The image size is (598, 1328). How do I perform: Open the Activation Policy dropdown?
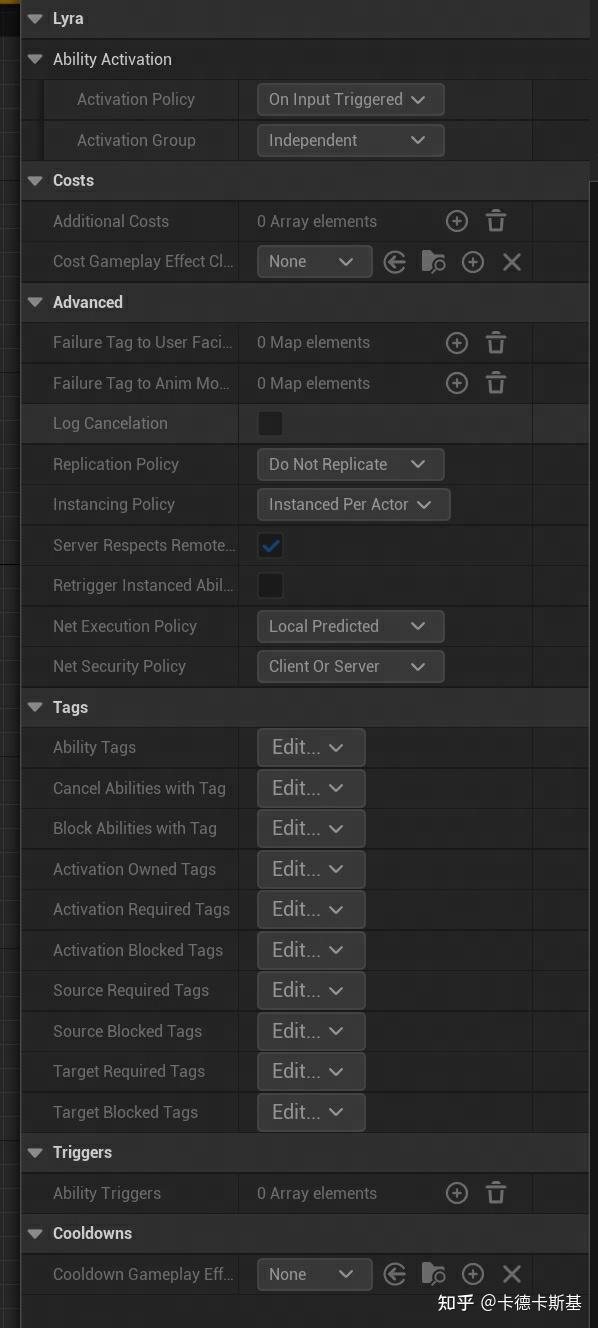point(350,100)
